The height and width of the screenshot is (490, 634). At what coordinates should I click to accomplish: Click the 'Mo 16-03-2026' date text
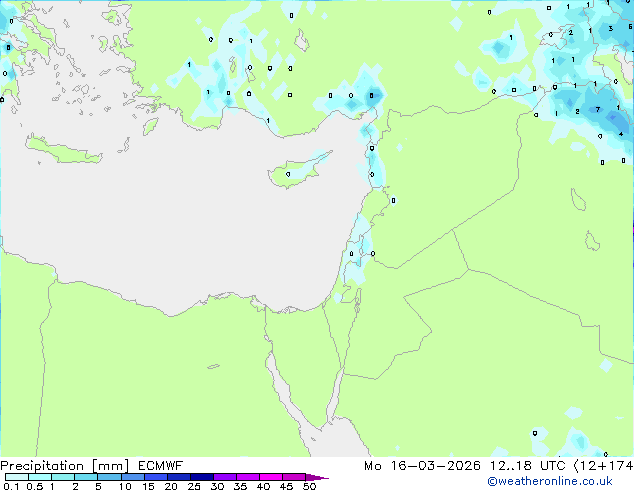(423, 466)
